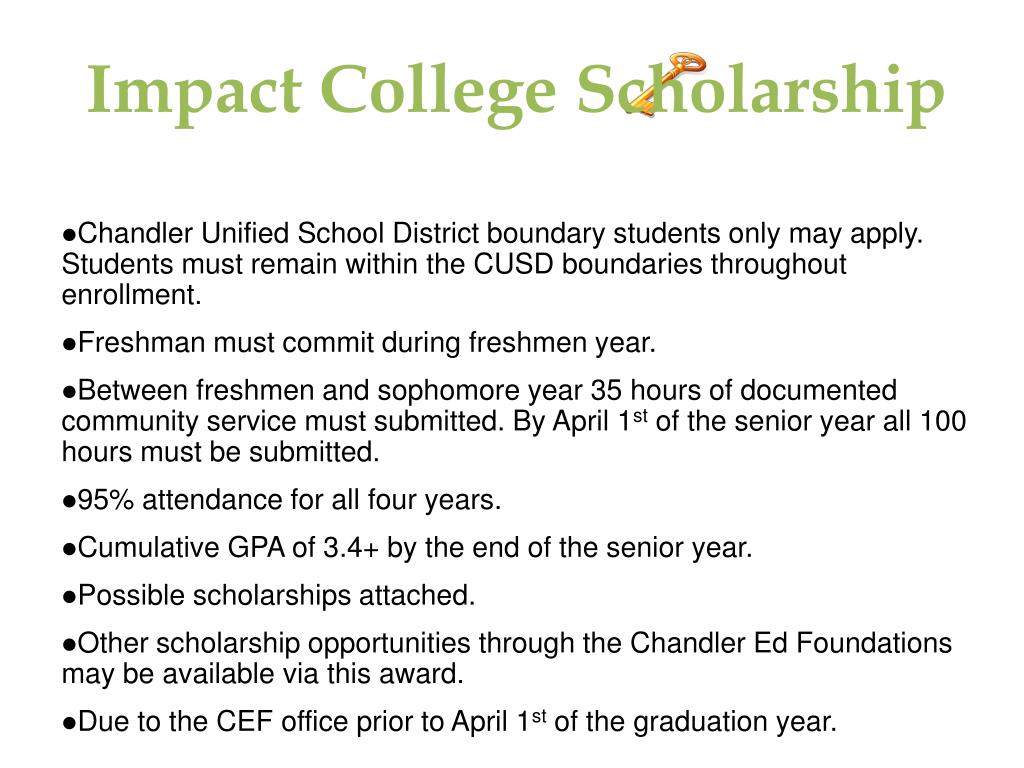The image size is (1024, 768).
Task: Click the "Chandler Ed Foundations" text
Action: click(x=791, y=643)
